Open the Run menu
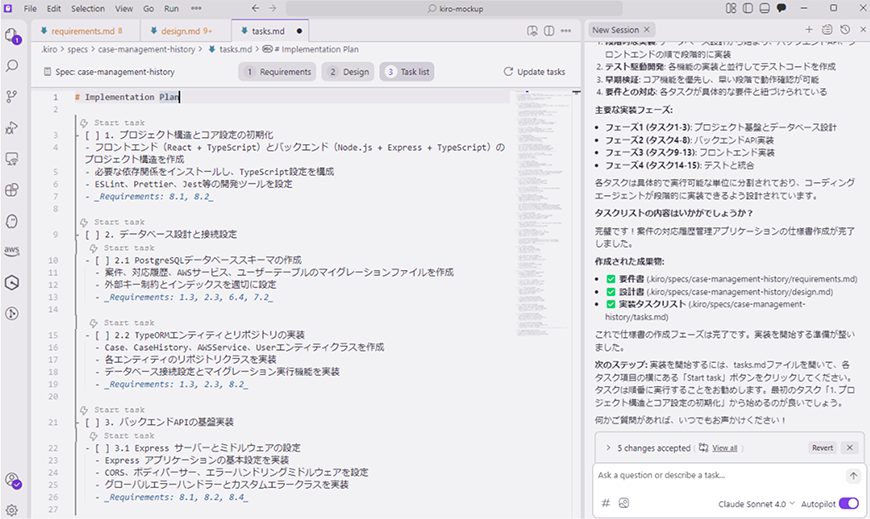Viewport: 870px width, 519px height. point(171,8)
